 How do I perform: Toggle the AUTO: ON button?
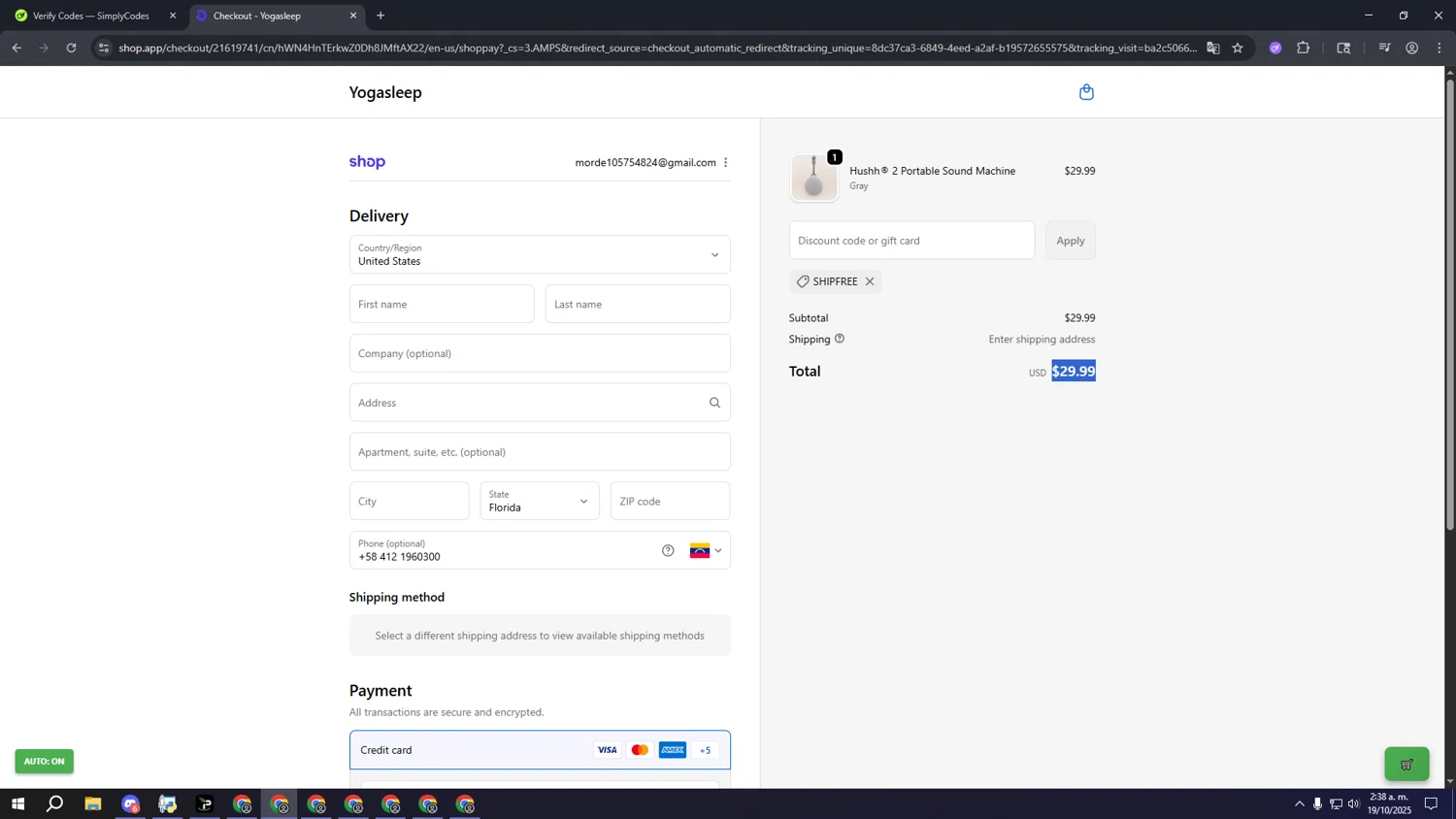pos(44,761)
